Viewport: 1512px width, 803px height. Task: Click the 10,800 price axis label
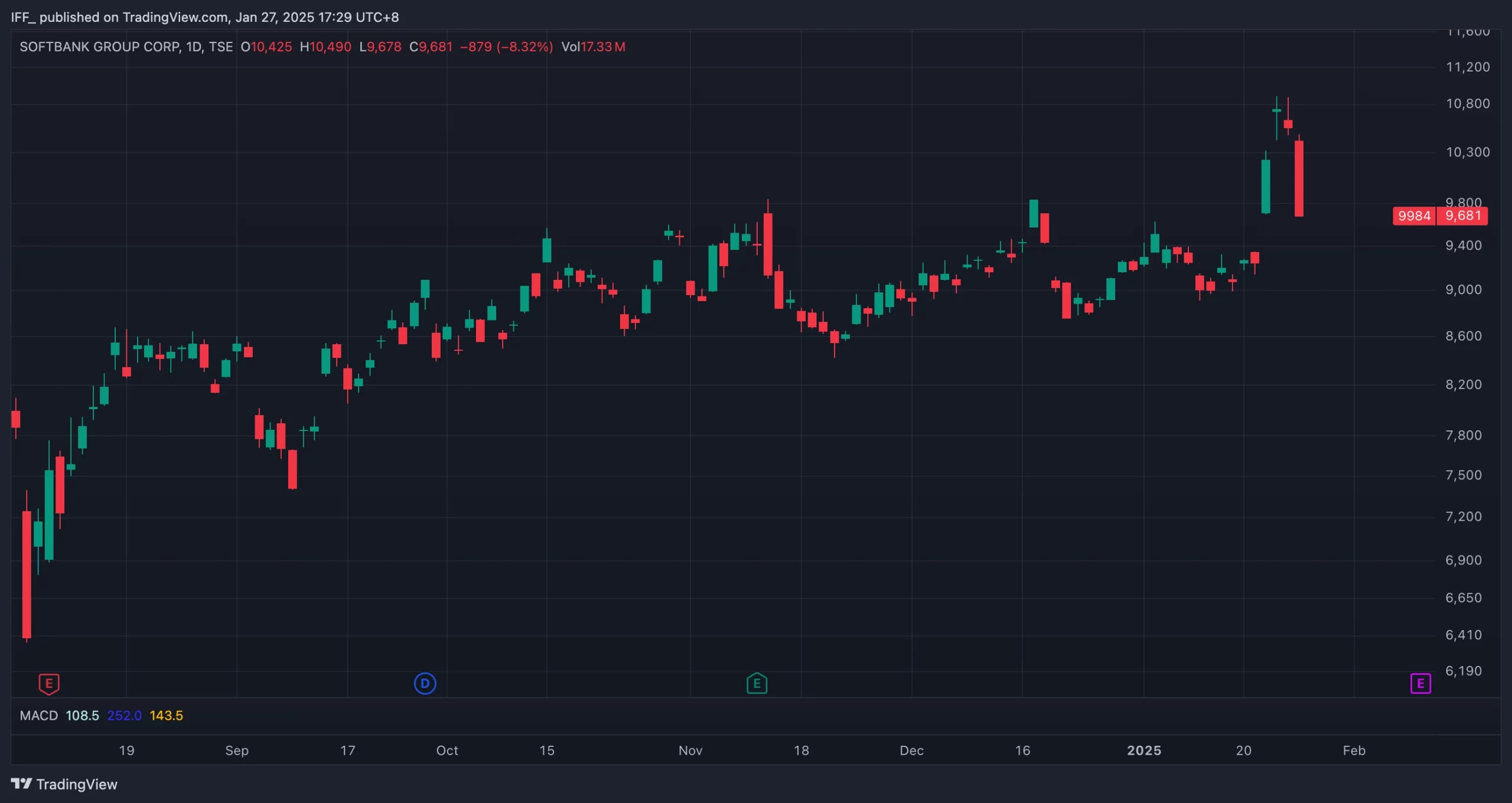coord(1468,104)
